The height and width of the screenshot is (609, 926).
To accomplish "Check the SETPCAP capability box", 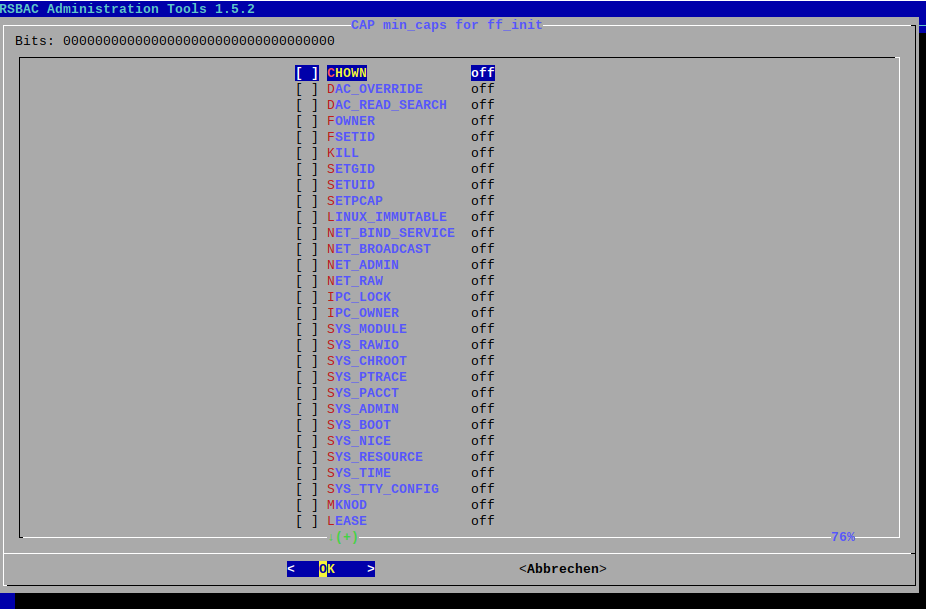I will pos(307,201).
